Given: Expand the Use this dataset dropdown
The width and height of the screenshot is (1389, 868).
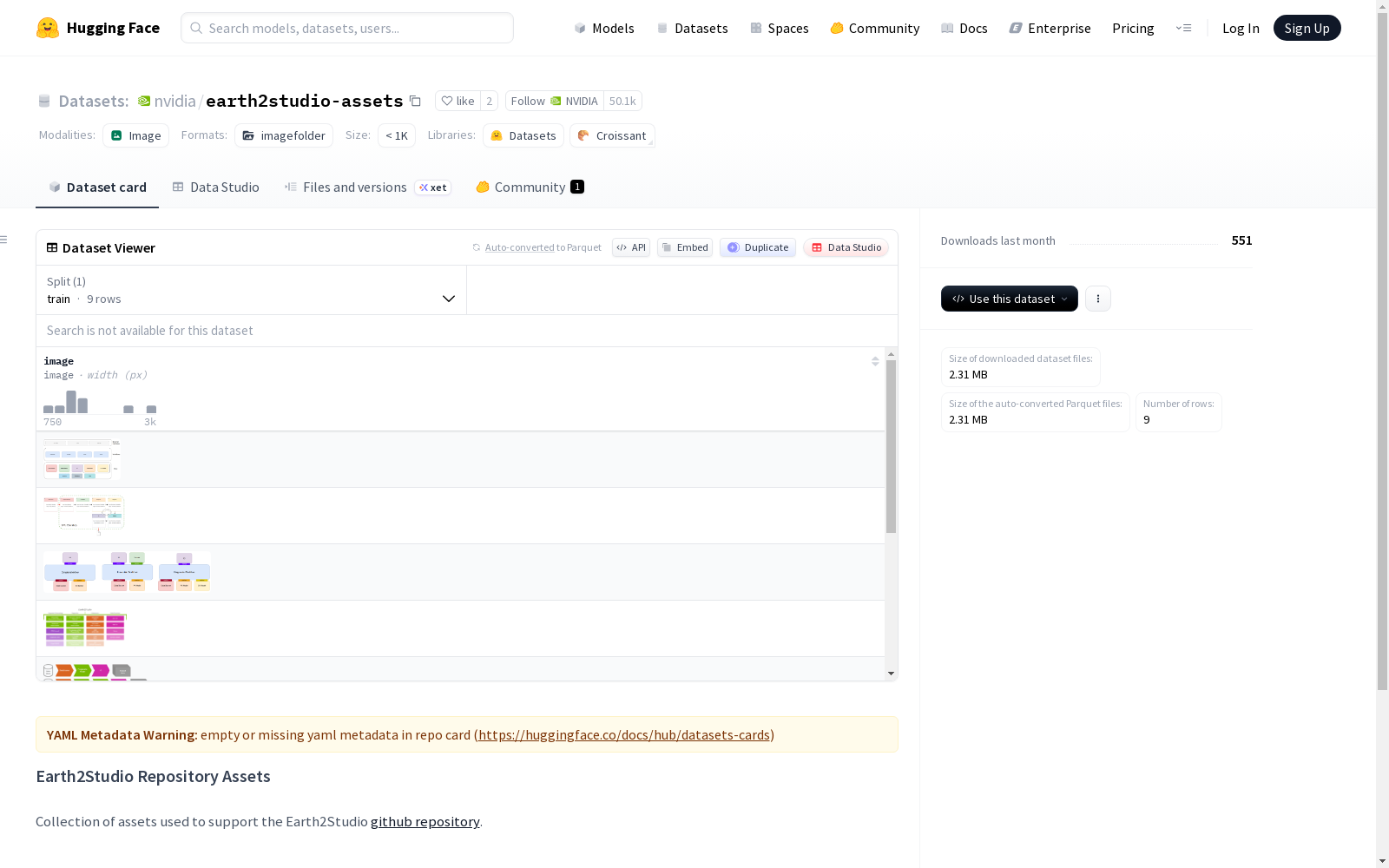Looking at the screenshot, I should (1010, 299).
